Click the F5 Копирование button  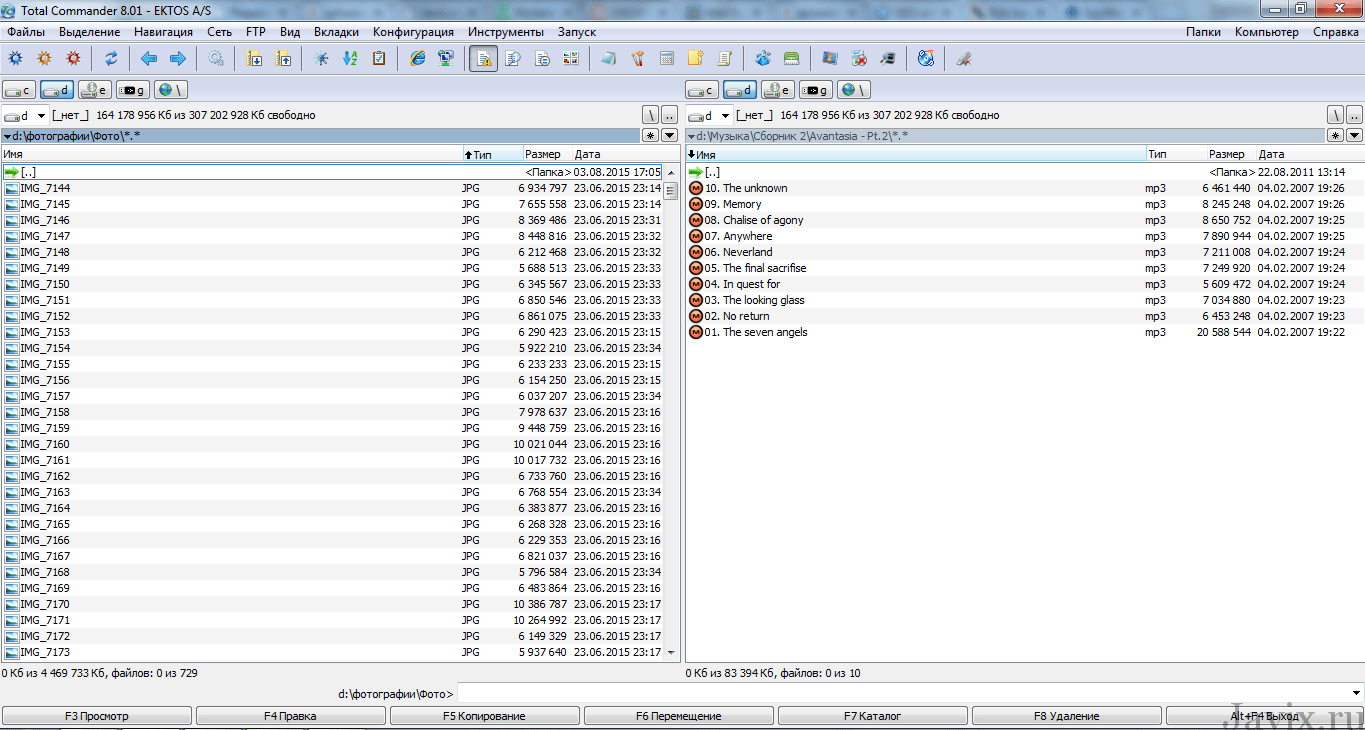click(485, 716)
